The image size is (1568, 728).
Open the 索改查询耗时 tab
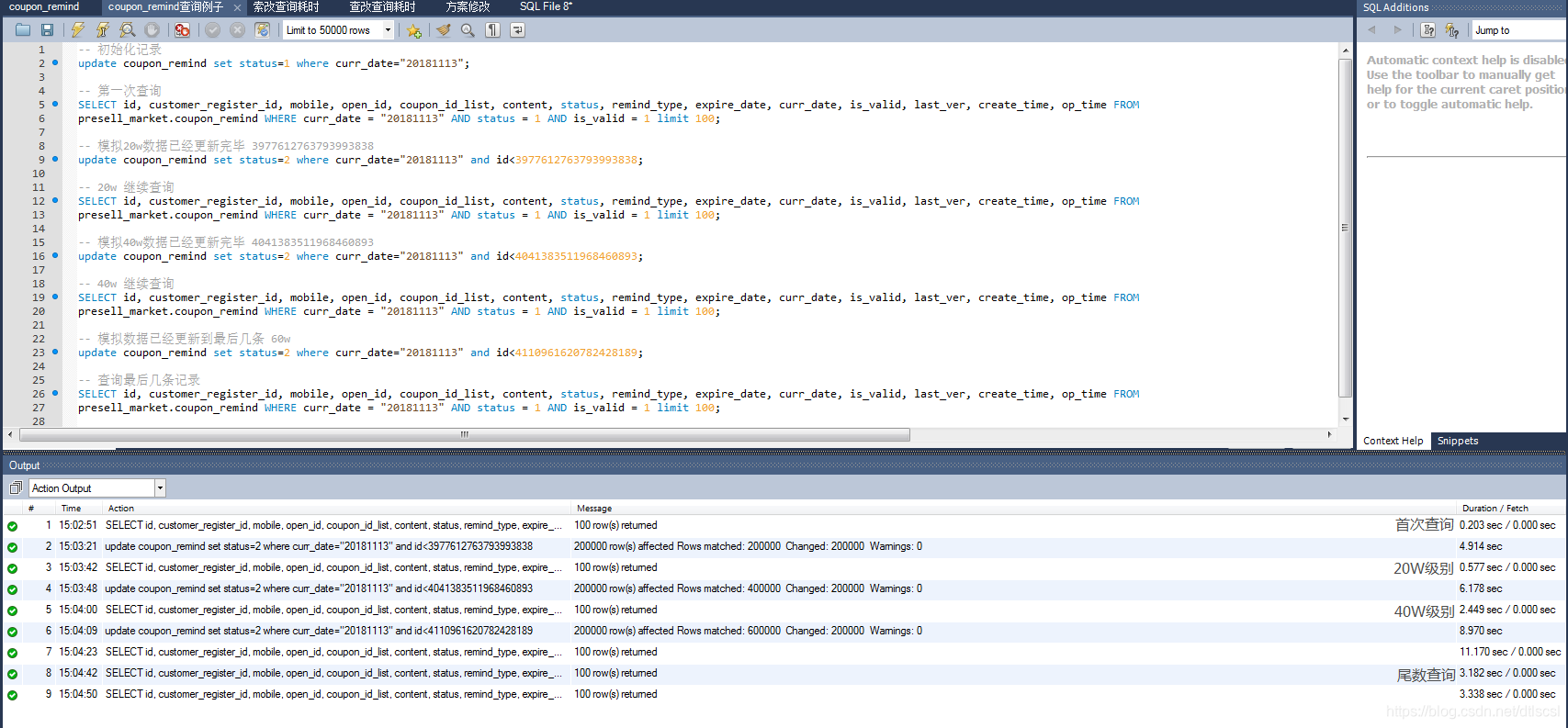[x=286, y=6]
